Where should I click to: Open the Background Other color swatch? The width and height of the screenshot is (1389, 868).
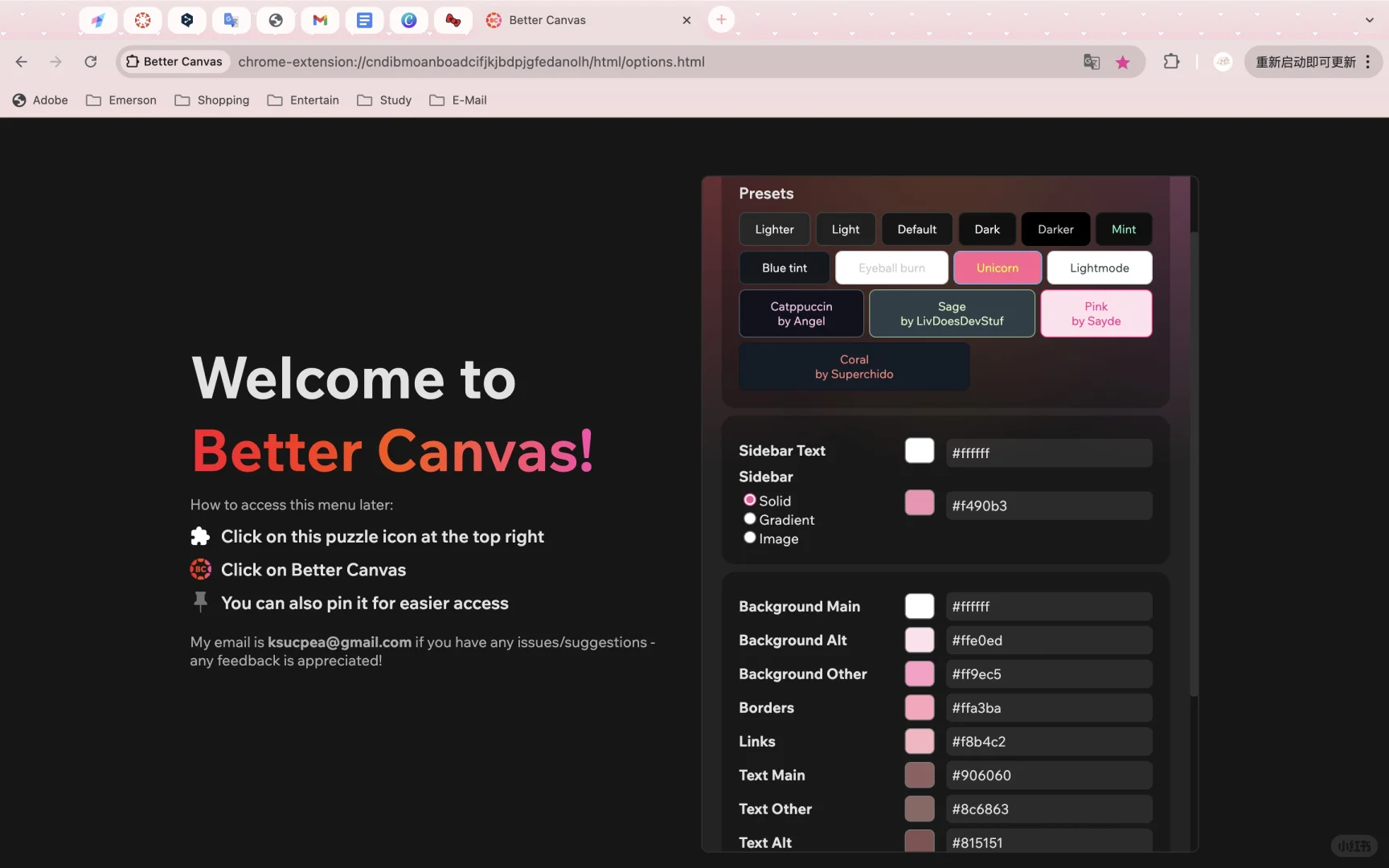point(920,674)
